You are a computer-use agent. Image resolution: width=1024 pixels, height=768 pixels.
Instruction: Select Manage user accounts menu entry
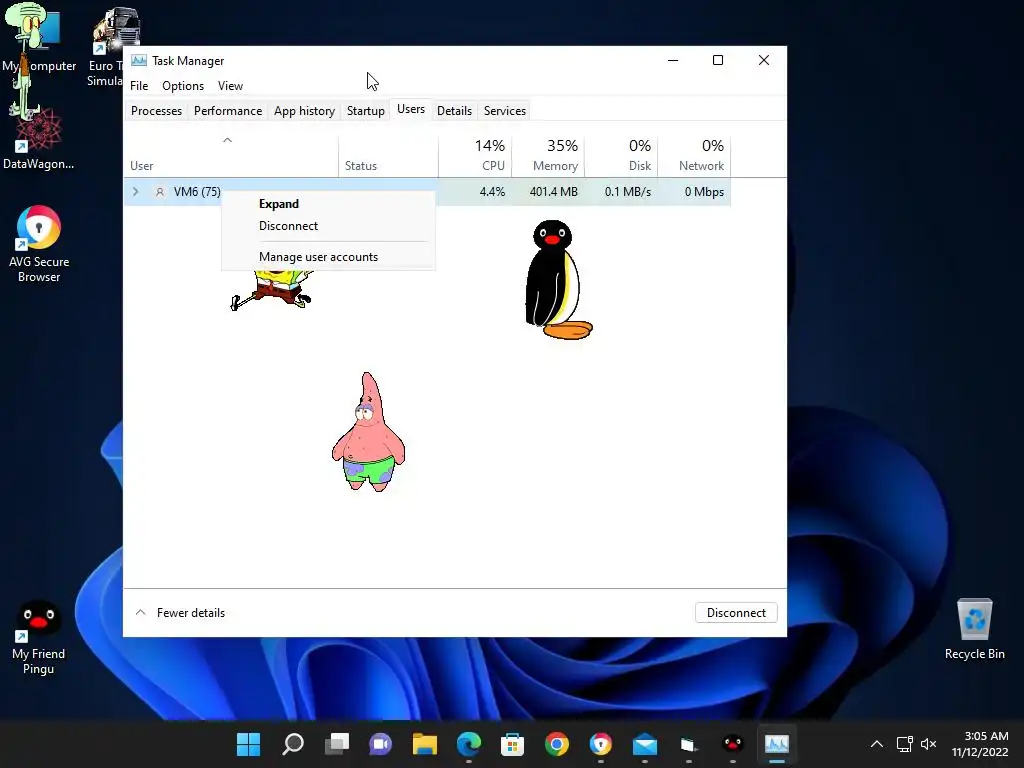[x=328, y=257]
